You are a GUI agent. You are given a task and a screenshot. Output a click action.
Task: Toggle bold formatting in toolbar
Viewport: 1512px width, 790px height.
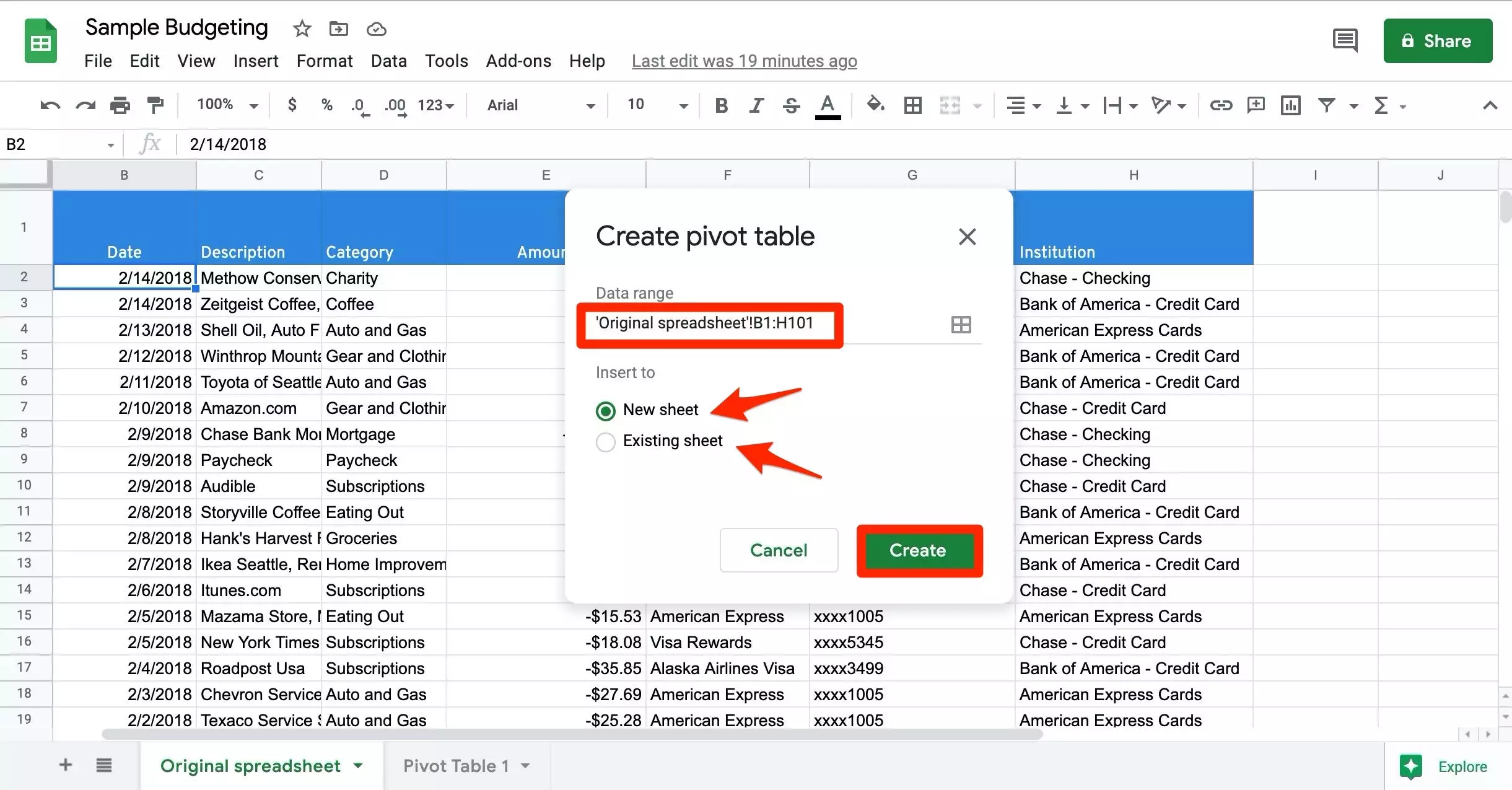tap(721, 105)
